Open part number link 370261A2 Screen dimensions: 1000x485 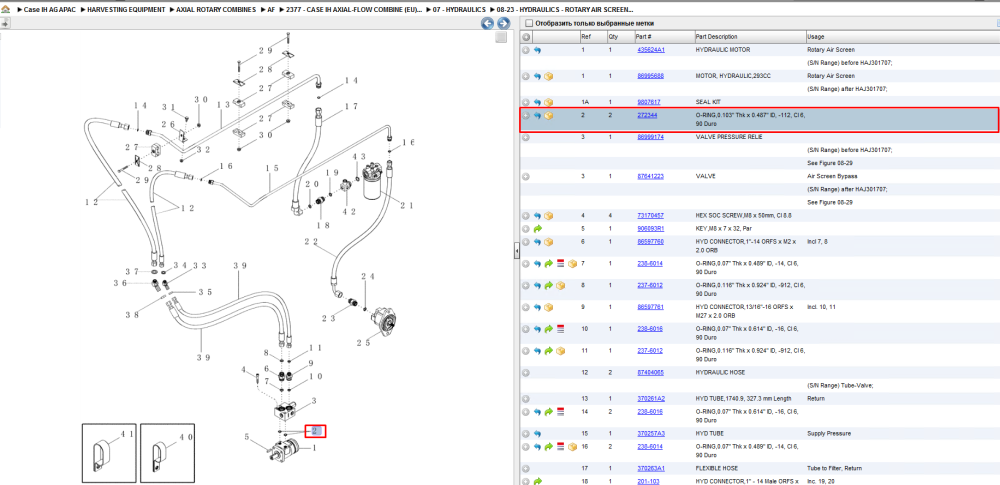pos(651,398)
